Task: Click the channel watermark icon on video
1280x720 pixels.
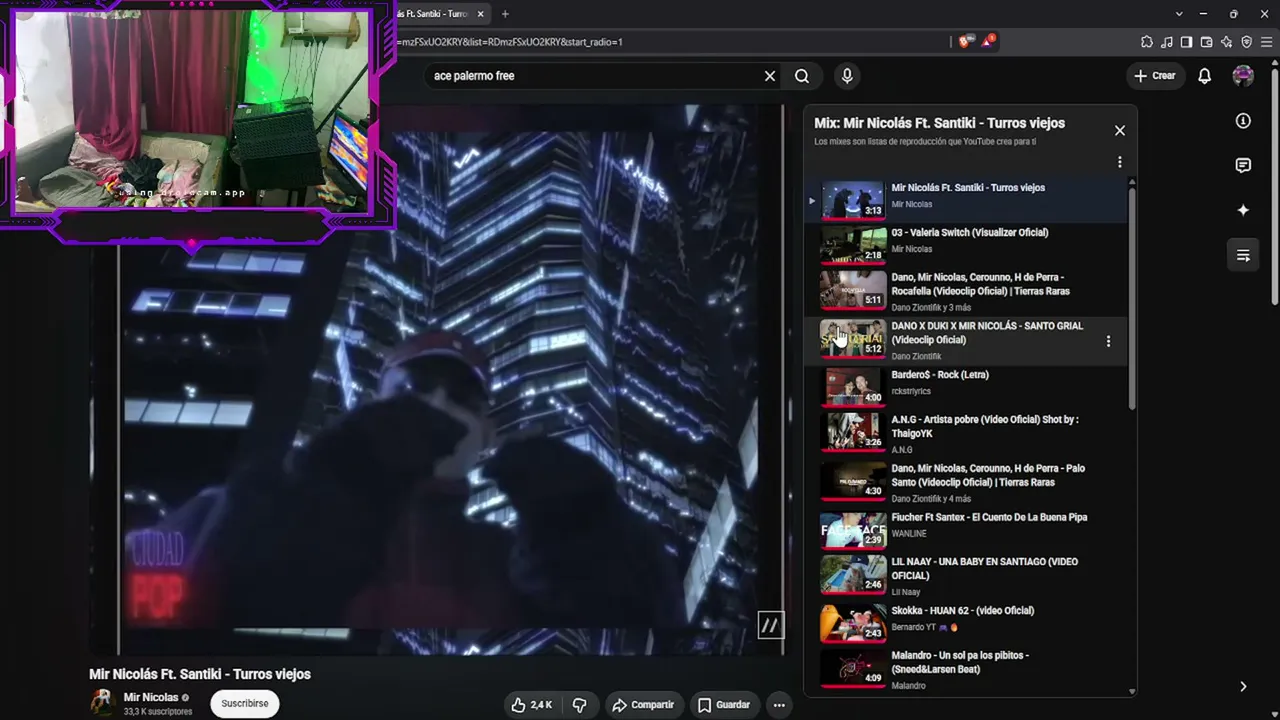Action: [770, 626]
